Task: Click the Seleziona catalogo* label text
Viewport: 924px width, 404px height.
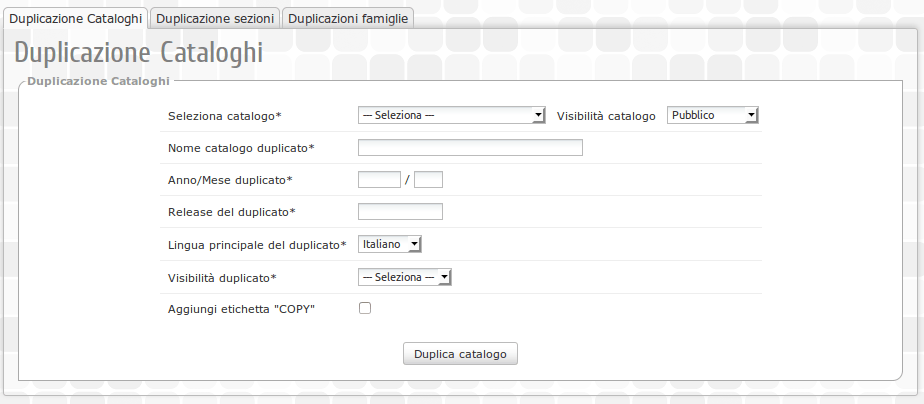Action: coord(225,116)
